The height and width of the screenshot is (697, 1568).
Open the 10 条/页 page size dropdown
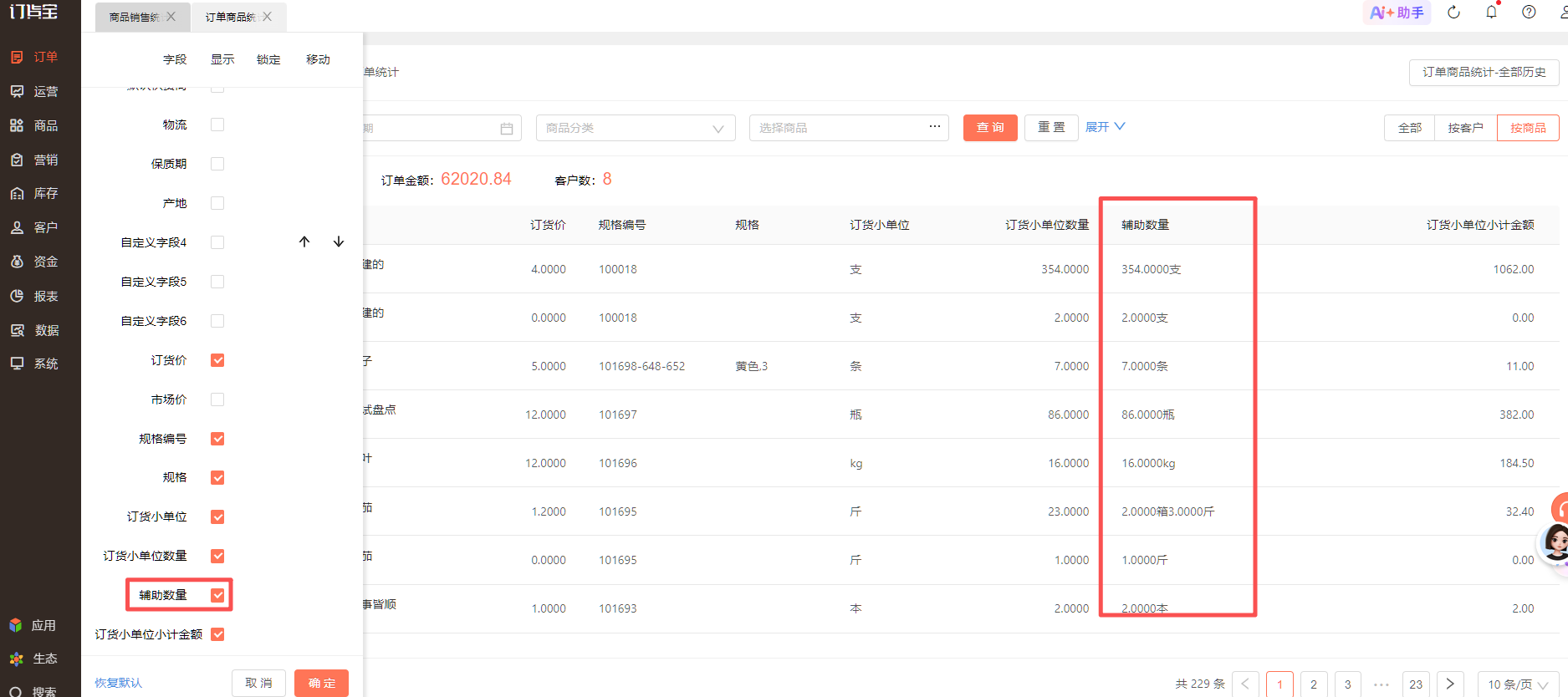pos(1518,684)
